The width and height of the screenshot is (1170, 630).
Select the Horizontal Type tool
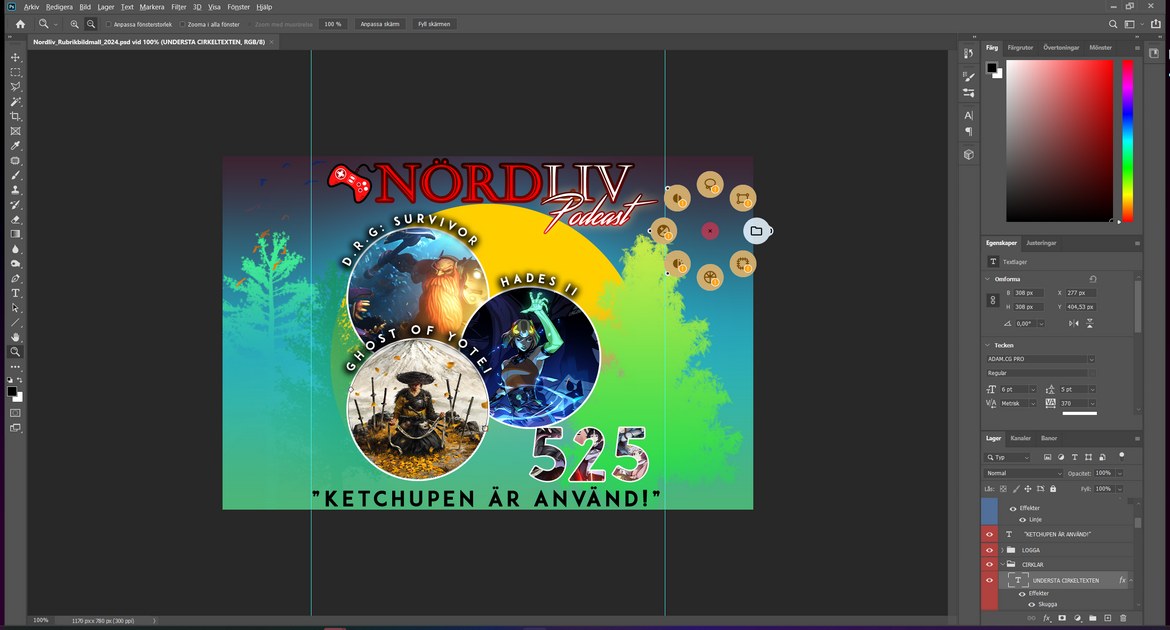click(15, 293)
